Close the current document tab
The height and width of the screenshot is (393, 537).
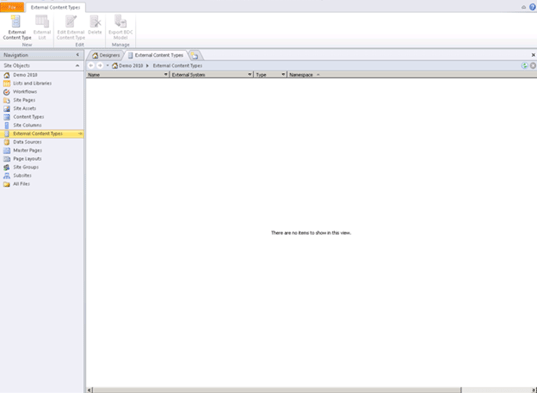tap(533, 55)
